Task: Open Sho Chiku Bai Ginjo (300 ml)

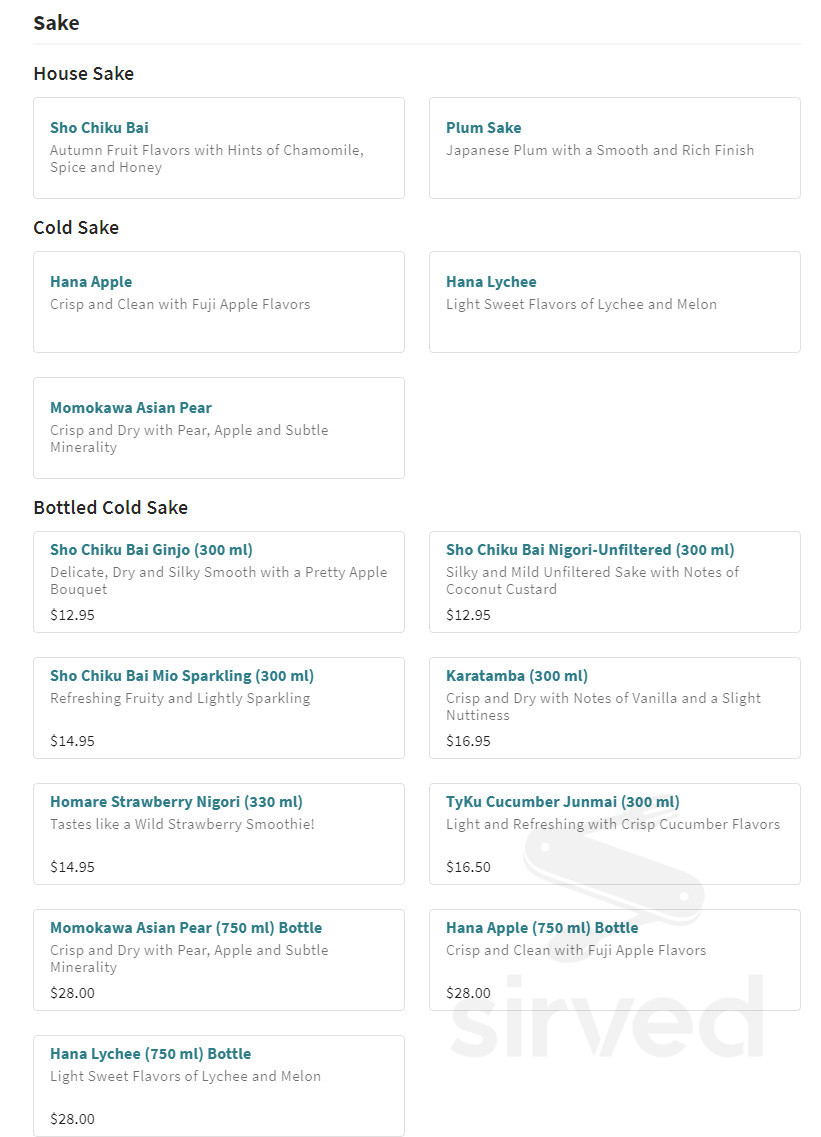Action: click(x=151, y=550)
